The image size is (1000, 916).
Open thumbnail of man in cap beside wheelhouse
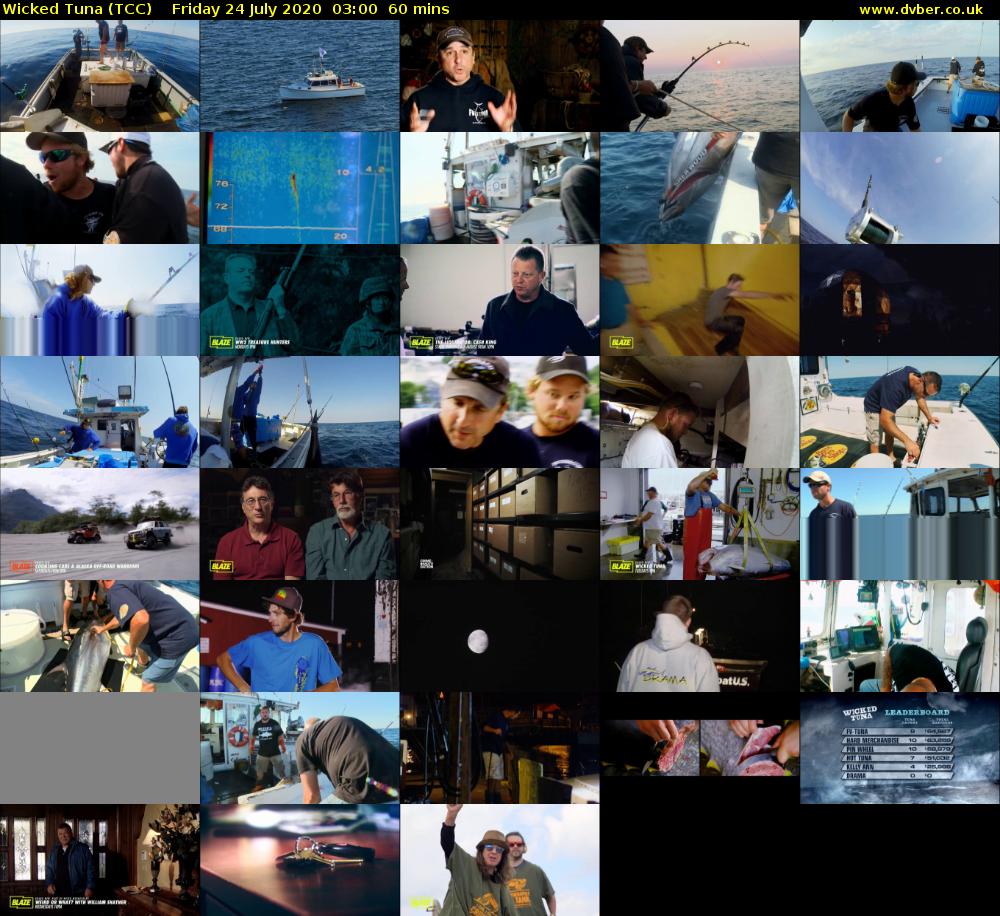(900, 524)
